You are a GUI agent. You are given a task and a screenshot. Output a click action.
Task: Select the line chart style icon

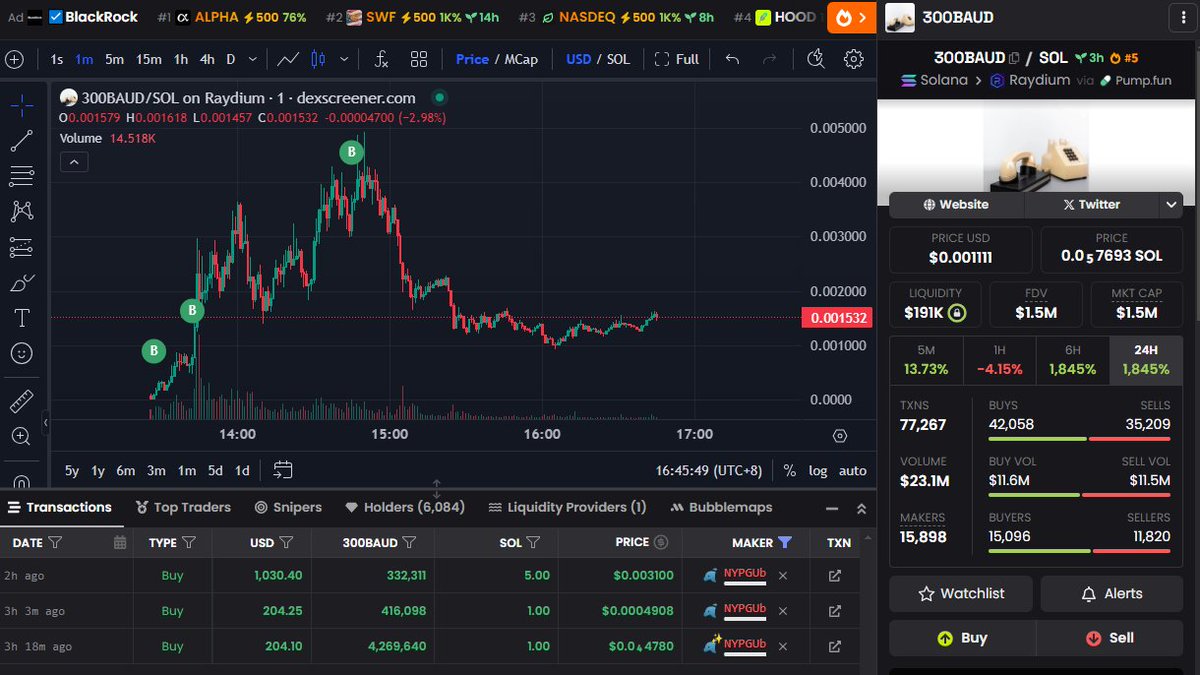[x=288, y=59]
